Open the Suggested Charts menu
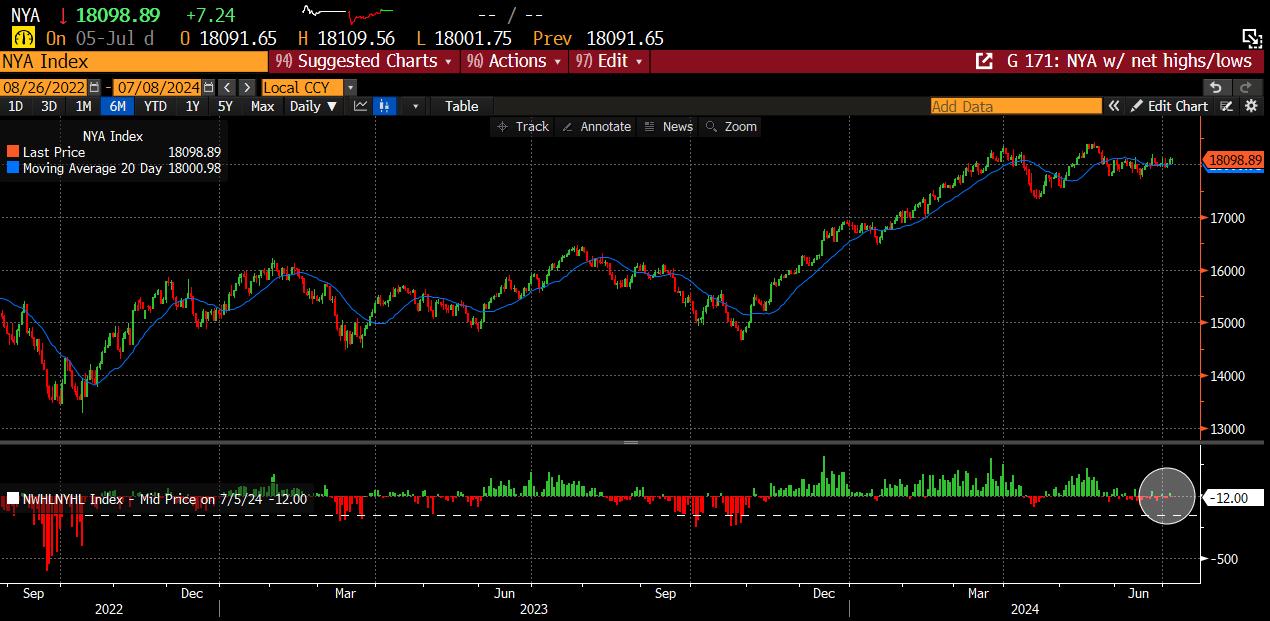Viewport: 1270px width, 621px height. point(364,61)
